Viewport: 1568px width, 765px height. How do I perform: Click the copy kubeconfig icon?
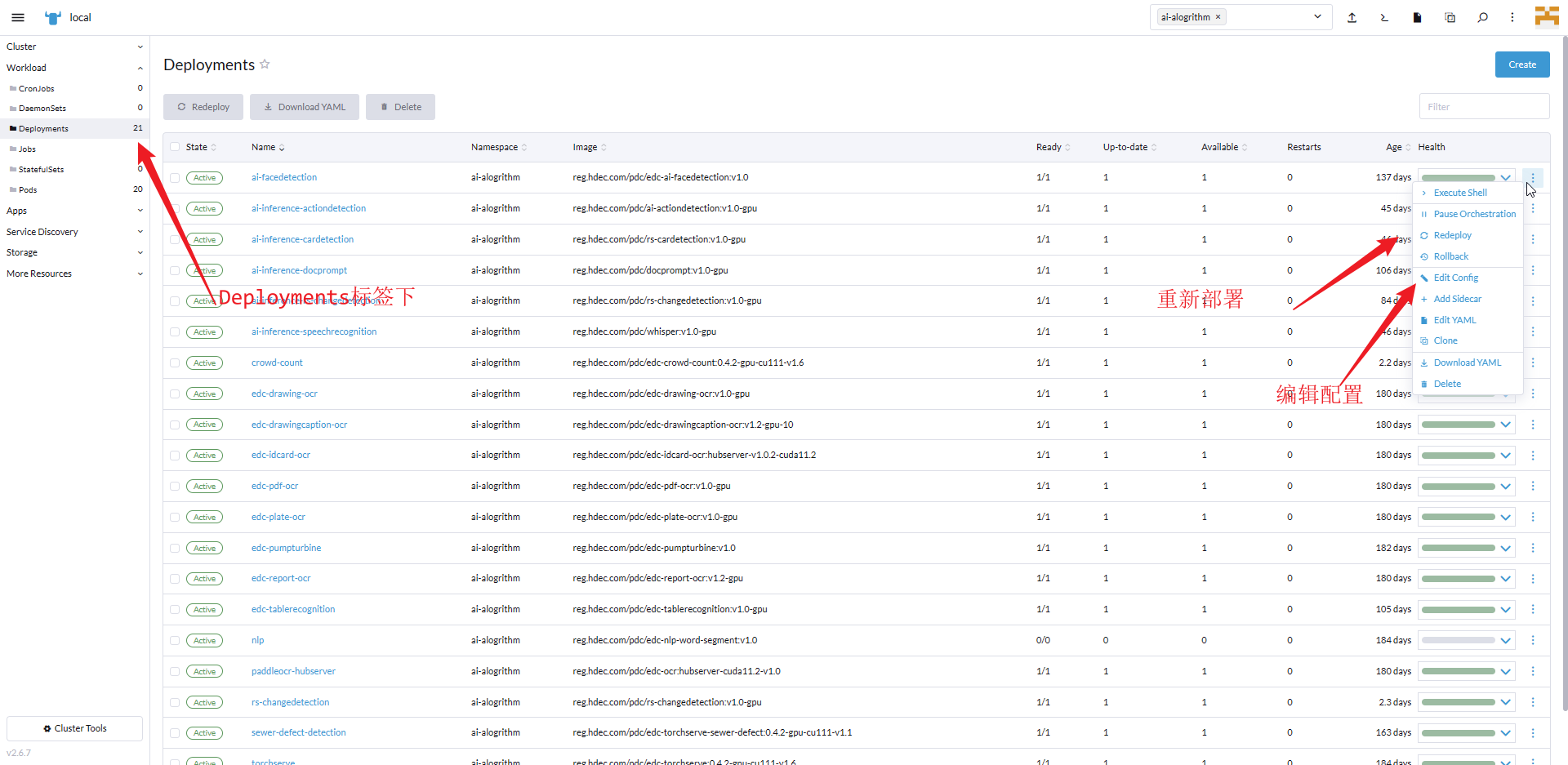tap(1450, 17)
